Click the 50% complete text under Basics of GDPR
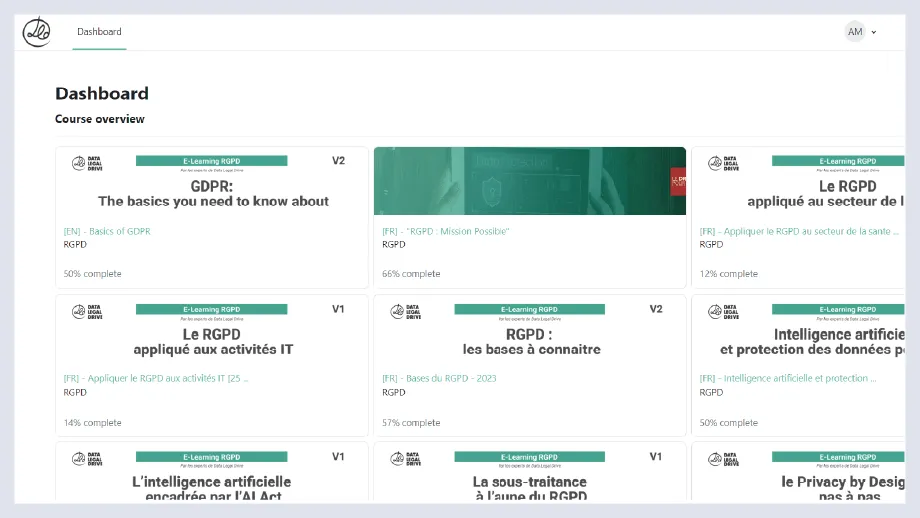920x518 pixels. (x=92, y=274)
